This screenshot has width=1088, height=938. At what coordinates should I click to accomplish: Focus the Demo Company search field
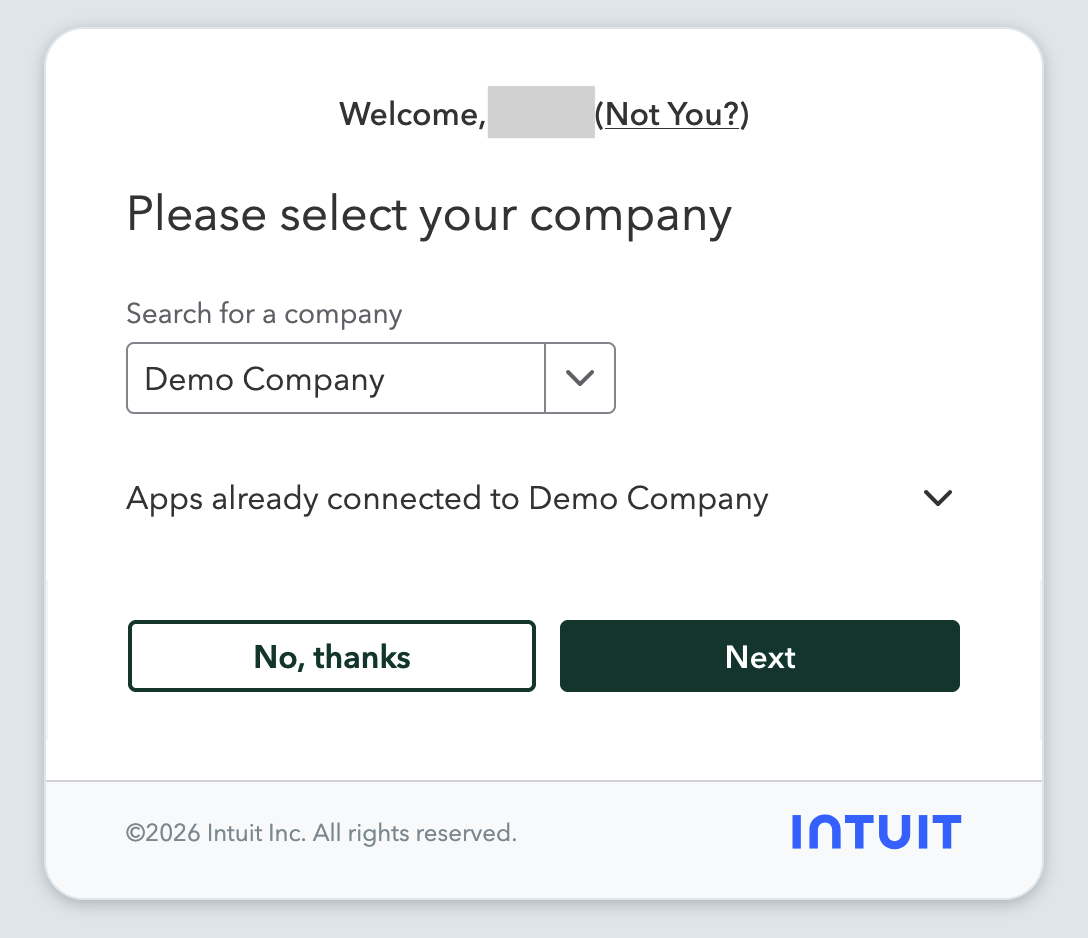336,378
